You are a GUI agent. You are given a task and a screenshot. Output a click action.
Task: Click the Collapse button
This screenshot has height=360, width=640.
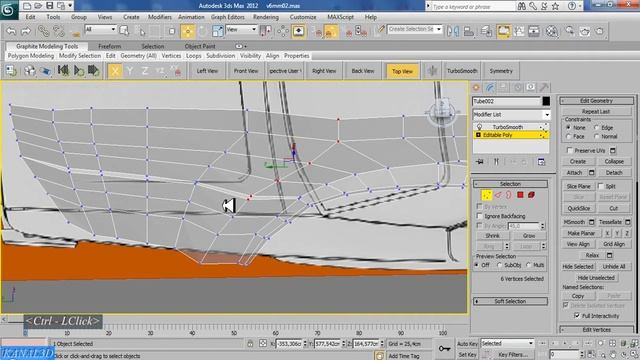pyautogui.click(x=614, y=161)
